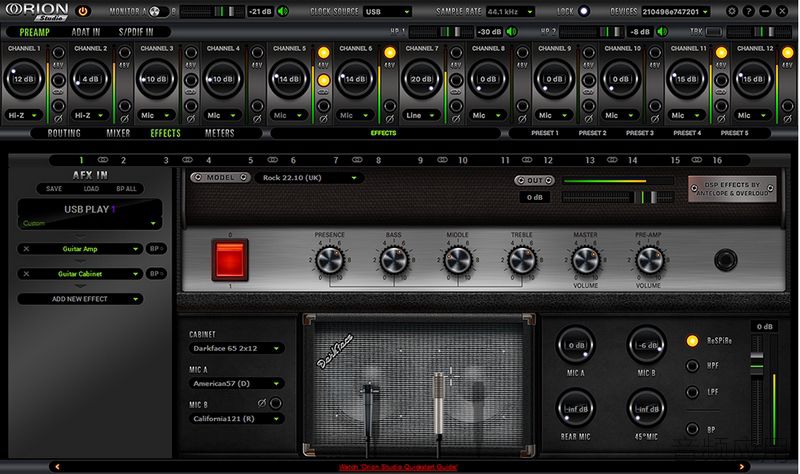Open the amp Model Rock 22.10 dropdown
800x474 pixels.
point(309,178)
